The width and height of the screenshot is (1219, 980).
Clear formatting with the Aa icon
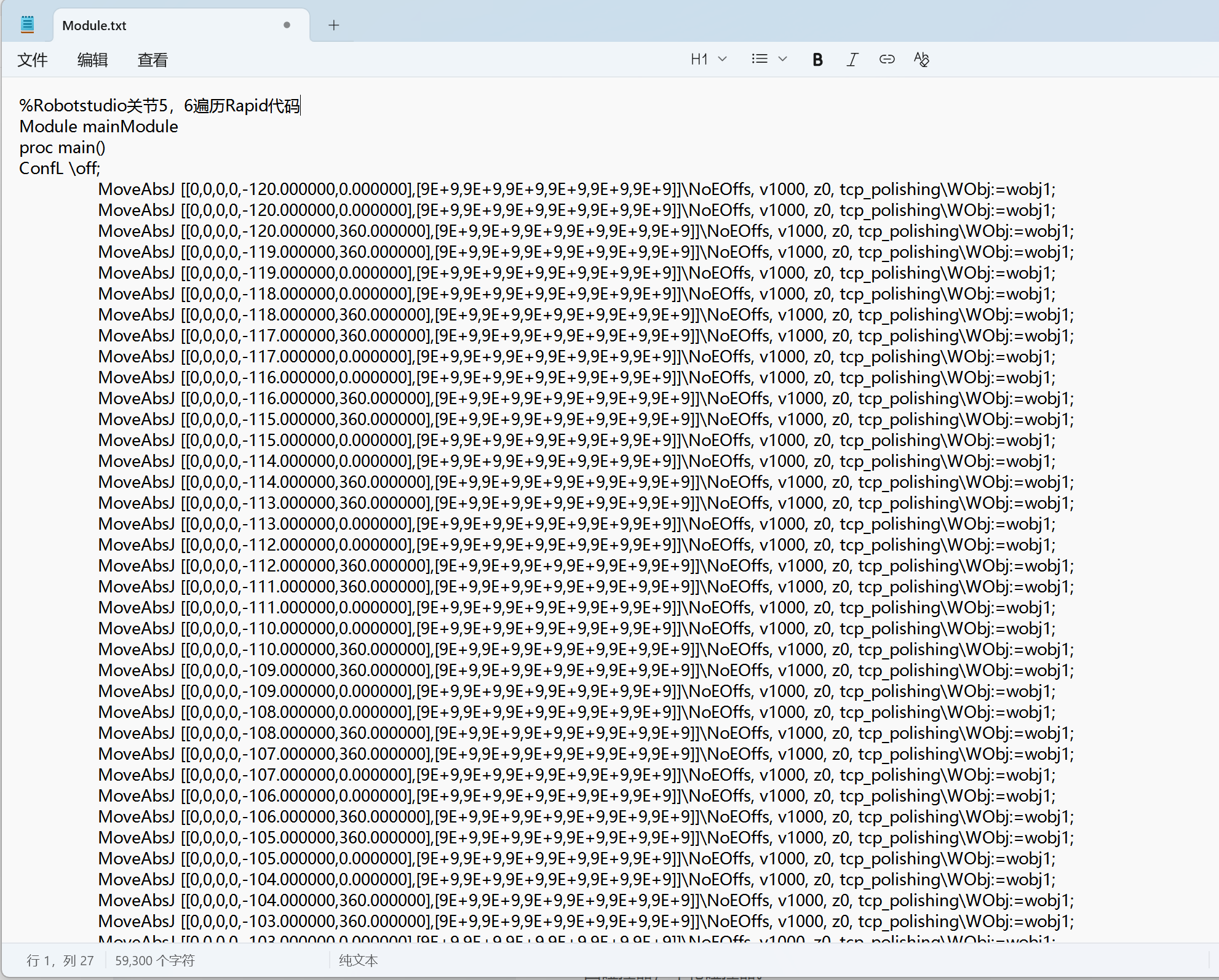[x=921, y=60]
